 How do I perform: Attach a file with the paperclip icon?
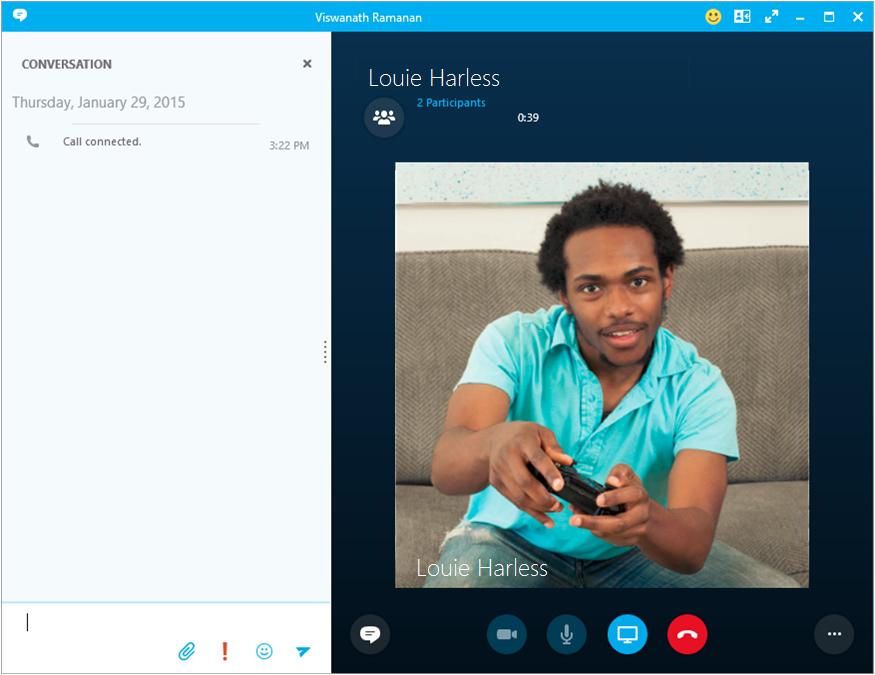tap(186, 651)
